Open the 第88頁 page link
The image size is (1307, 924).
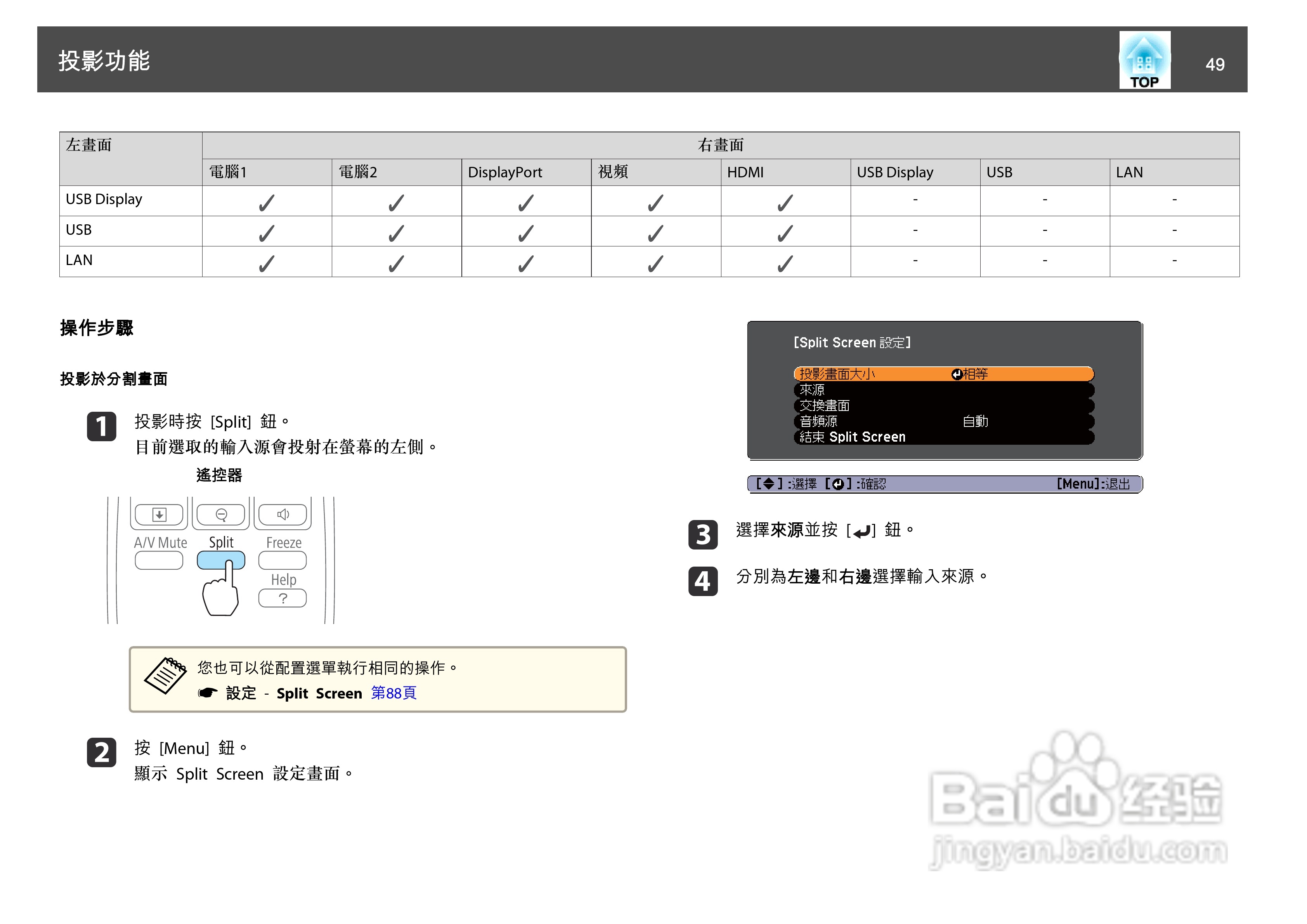coord(393,693)
